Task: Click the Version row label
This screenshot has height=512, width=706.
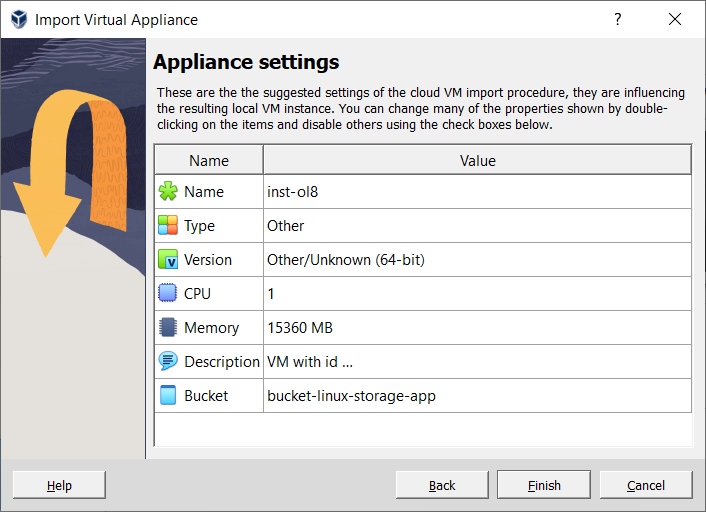Action: (208, 259)
